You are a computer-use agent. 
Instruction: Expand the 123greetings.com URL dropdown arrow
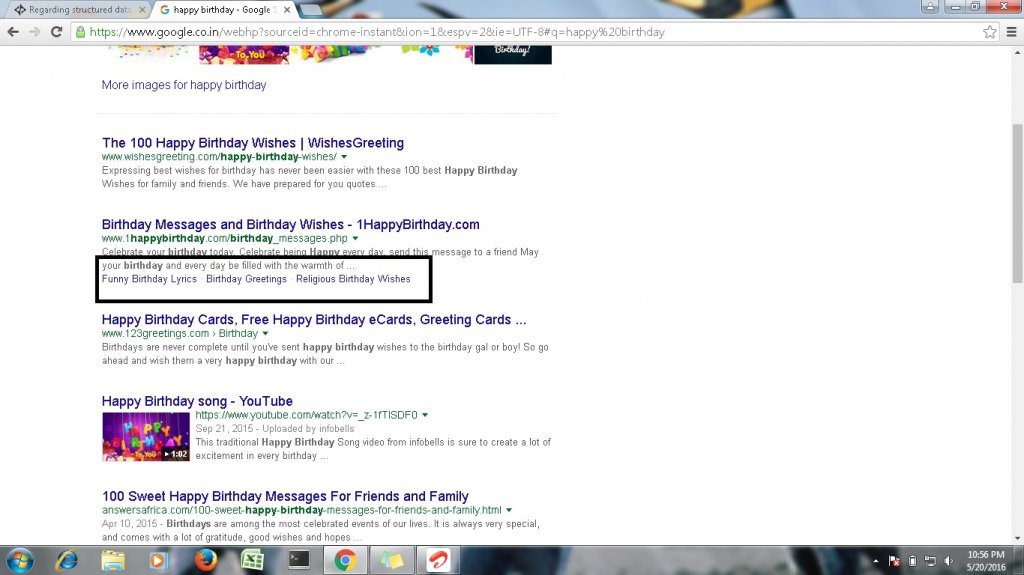265,333
